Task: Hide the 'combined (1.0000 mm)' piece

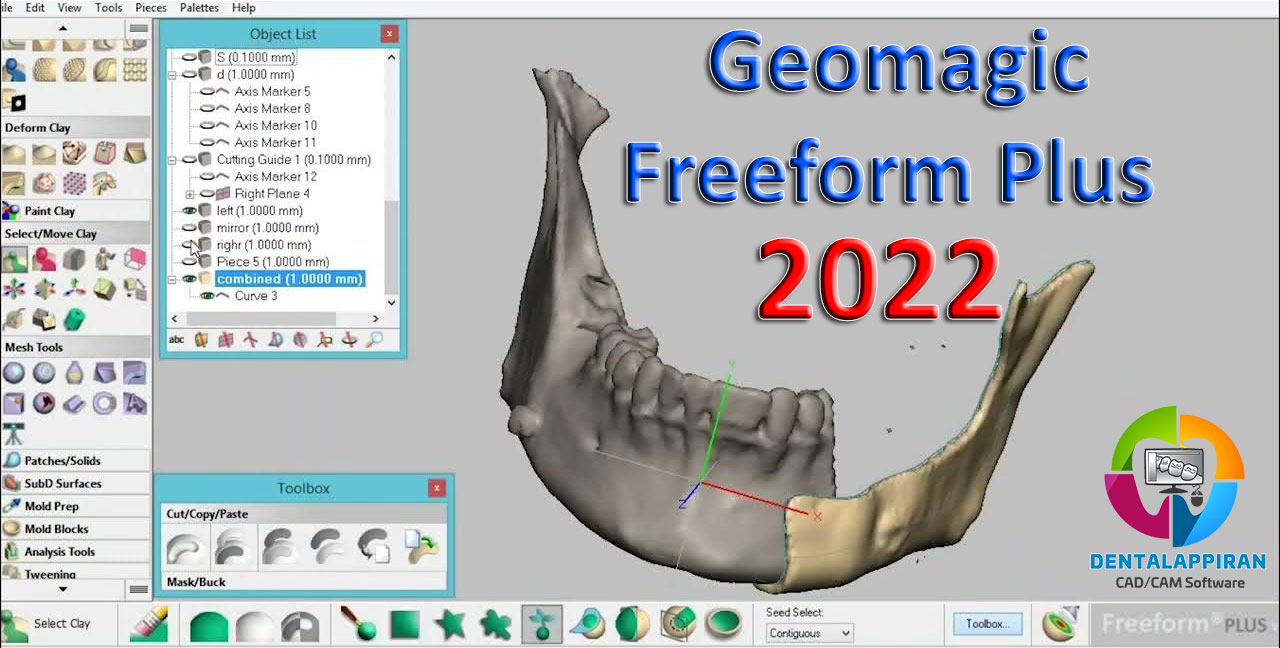Action: (189, 279)
